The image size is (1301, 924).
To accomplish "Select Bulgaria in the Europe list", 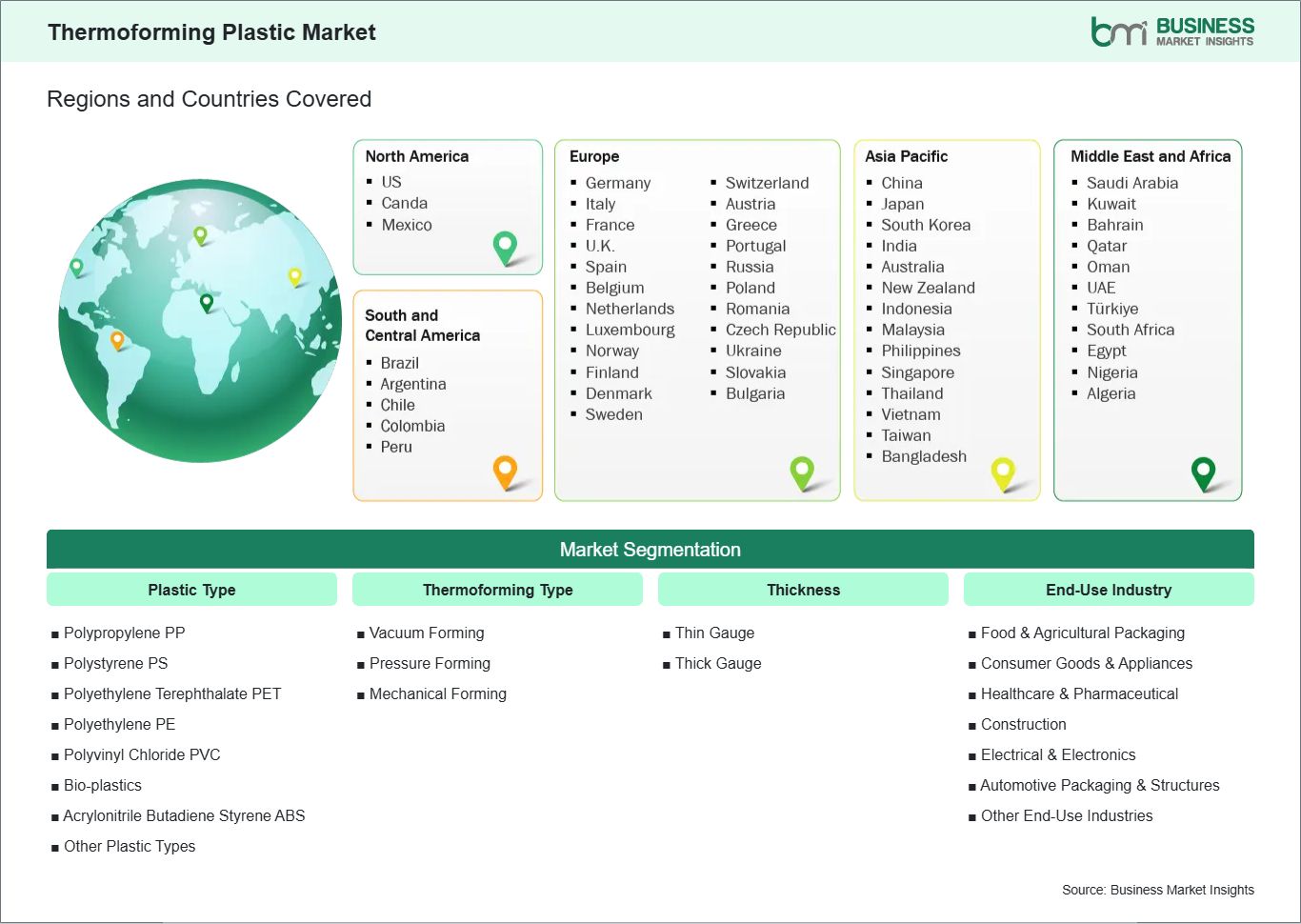I will click(x=755, y=393).
